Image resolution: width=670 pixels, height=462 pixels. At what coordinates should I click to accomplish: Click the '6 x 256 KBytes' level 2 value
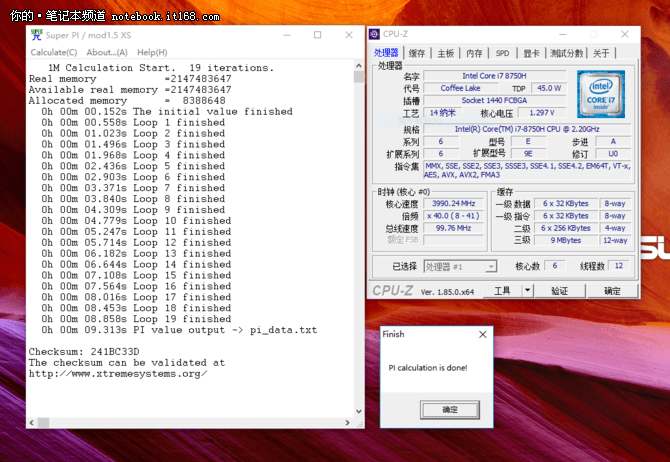click(566, 228)
